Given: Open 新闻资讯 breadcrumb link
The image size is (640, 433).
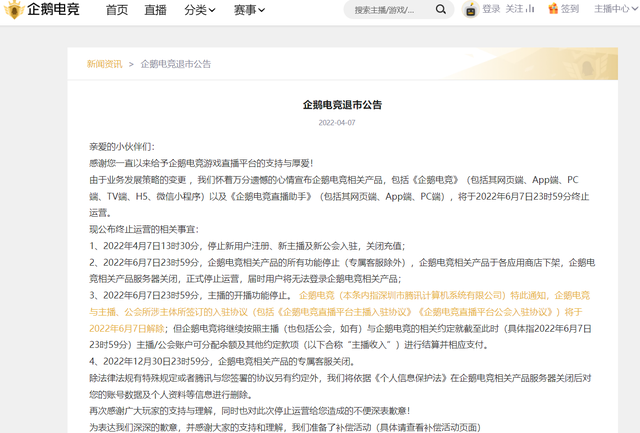Looking at the screenshot, I should point(104,64).
